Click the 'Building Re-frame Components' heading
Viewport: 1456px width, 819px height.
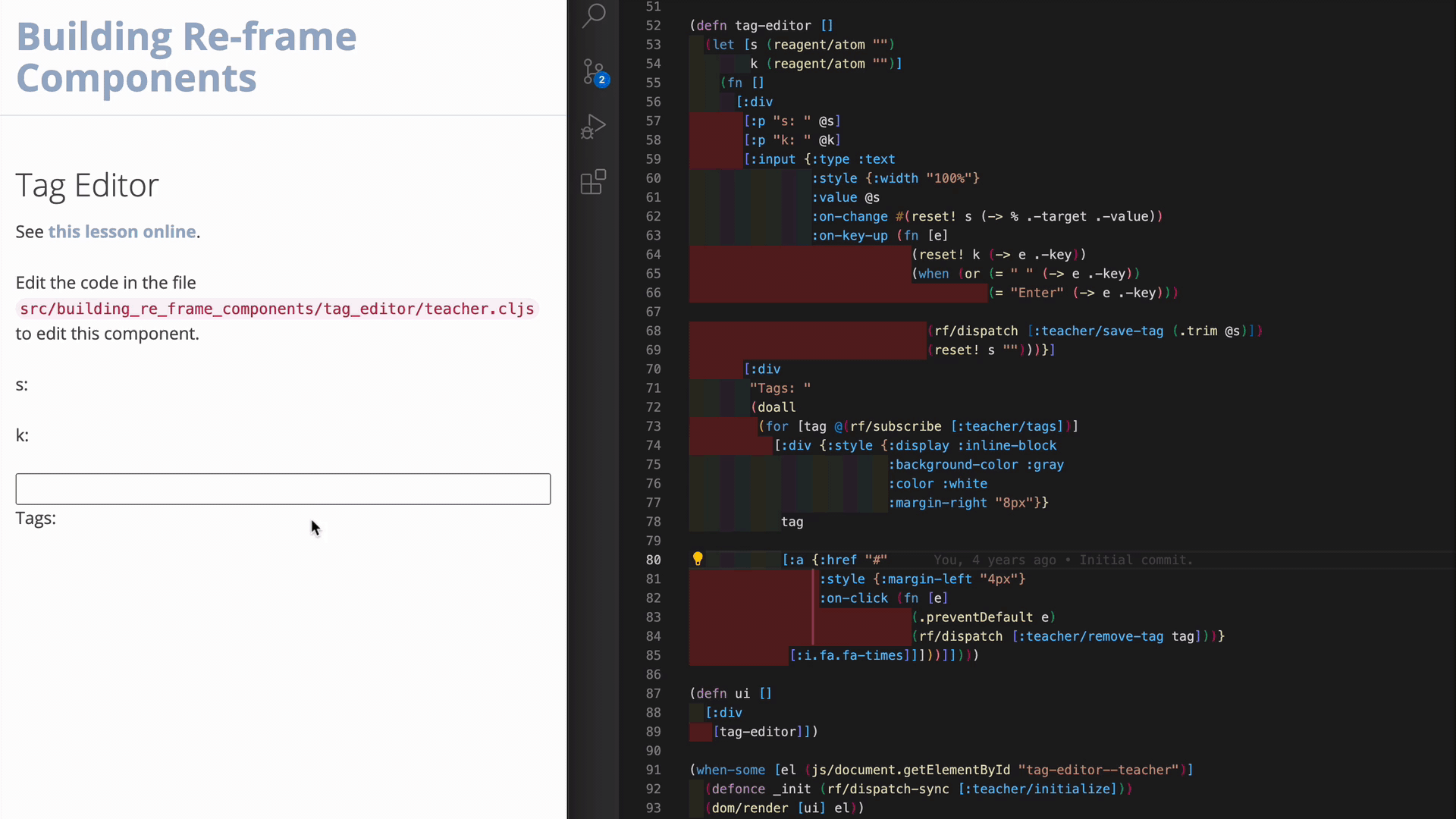tap(187, 58)
